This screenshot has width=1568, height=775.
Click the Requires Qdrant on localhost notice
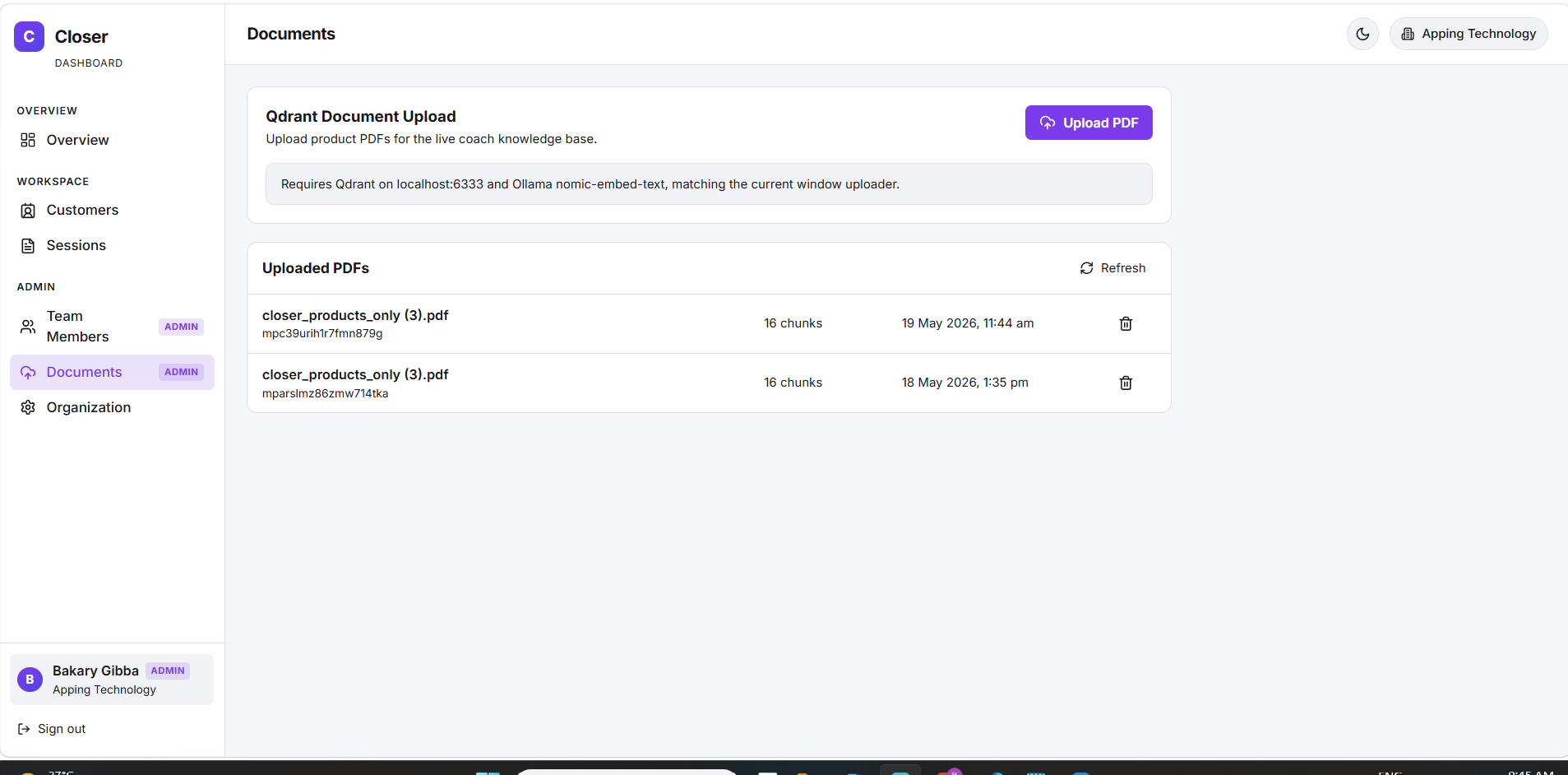(709, 184)
